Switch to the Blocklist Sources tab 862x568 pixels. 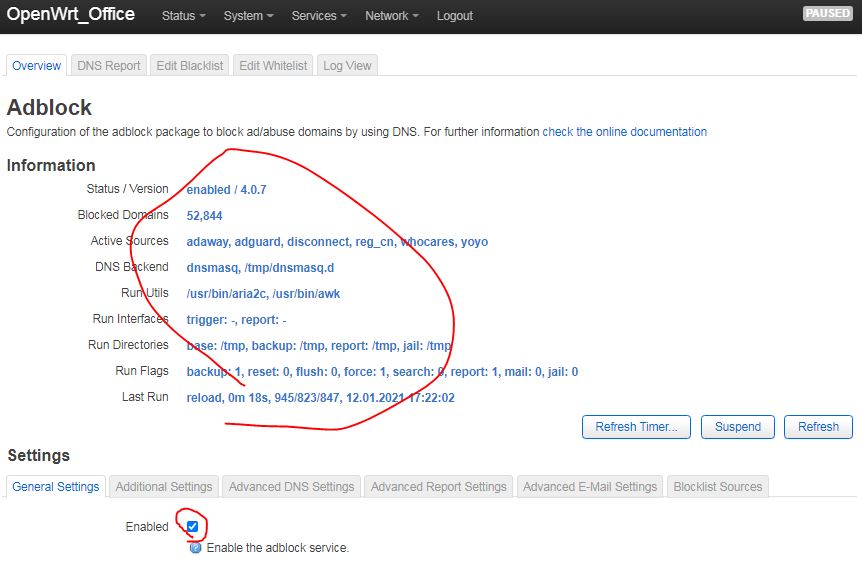pos(718,487)
